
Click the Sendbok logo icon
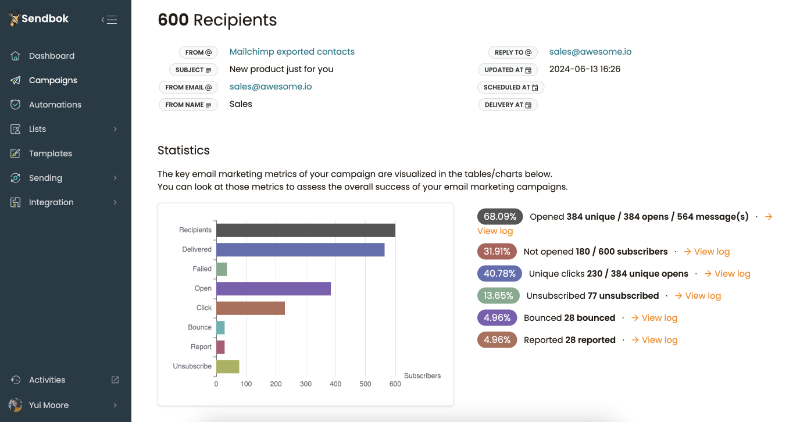pyautogui.click(x=15, y=18)
